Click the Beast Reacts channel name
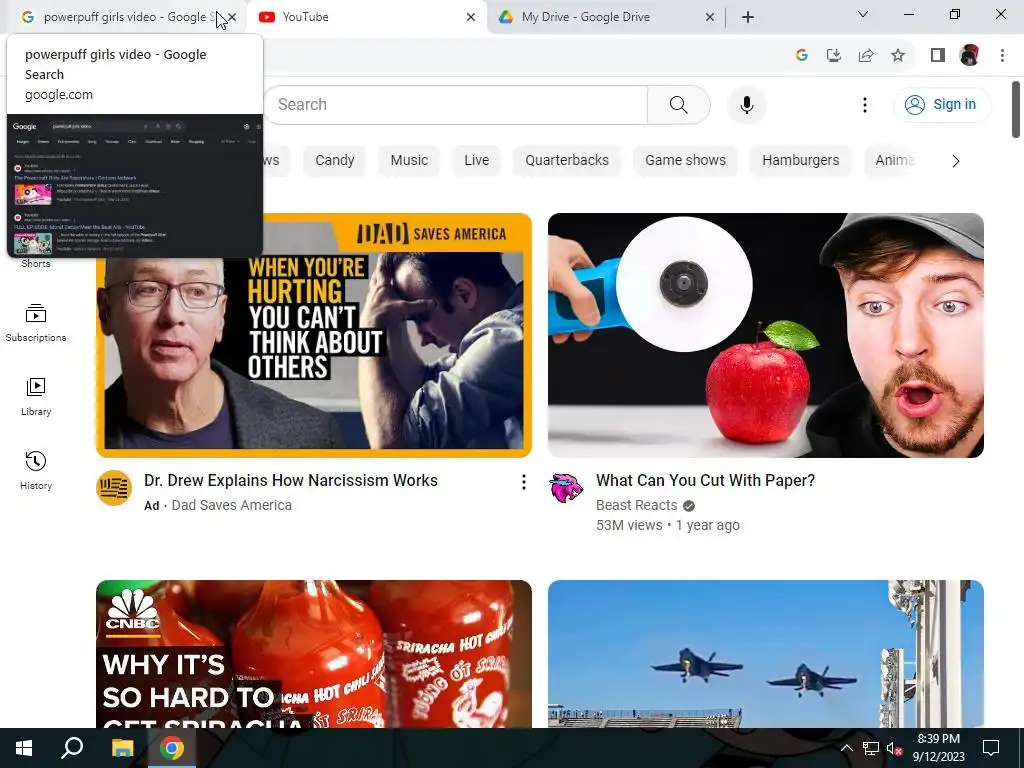This screenshot has width=1024, height=768. [637, 505]
